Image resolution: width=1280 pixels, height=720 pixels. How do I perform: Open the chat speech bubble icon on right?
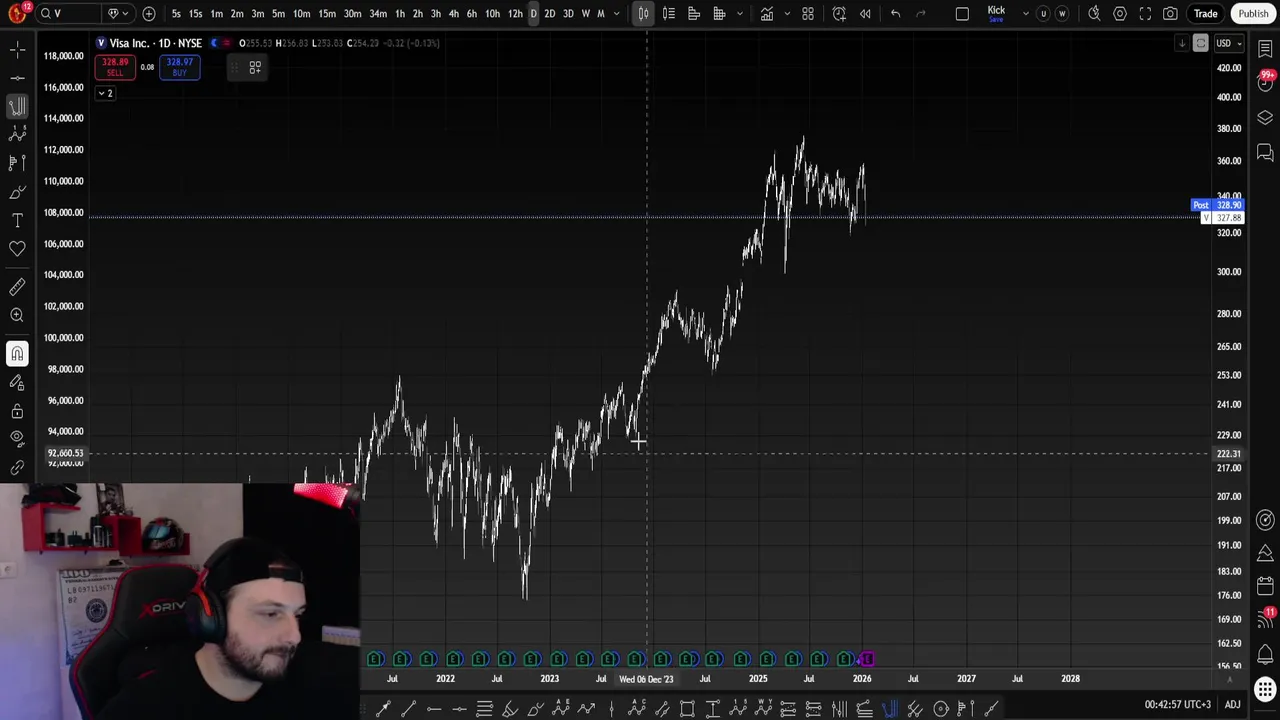[x=1265, y=152]
